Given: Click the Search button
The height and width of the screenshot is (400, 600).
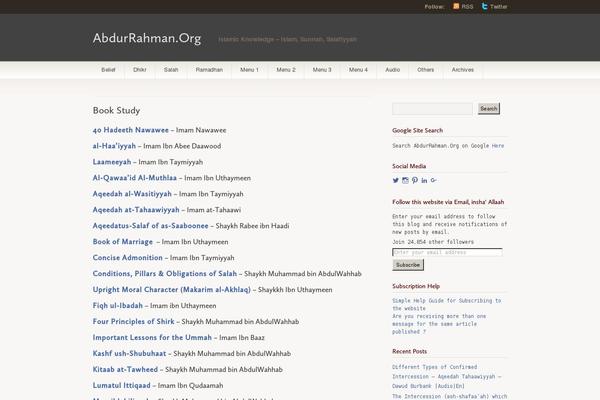Looking at the screenshot, I should (x=489, y=109).
